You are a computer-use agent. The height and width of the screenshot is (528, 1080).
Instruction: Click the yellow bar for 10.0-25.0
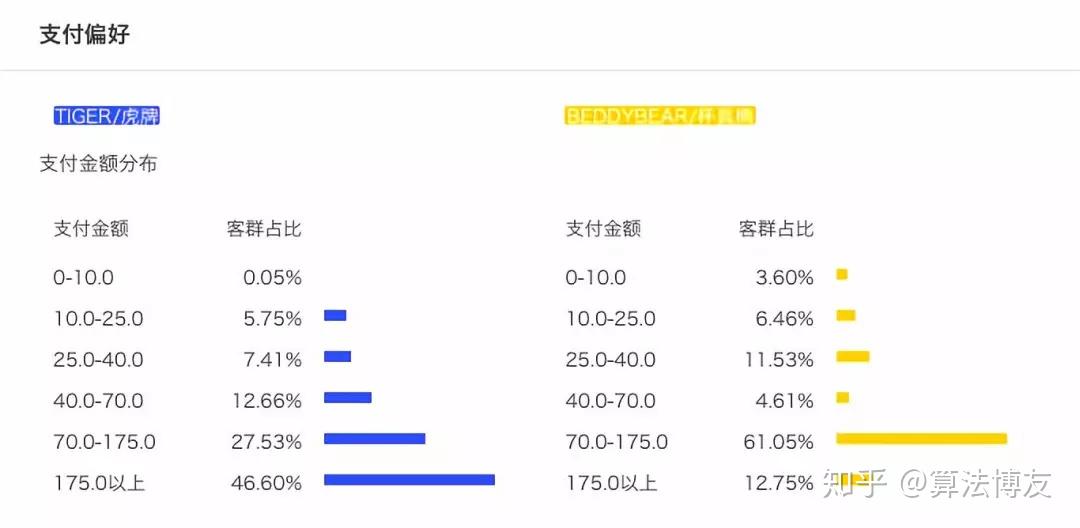pos(846,315)
